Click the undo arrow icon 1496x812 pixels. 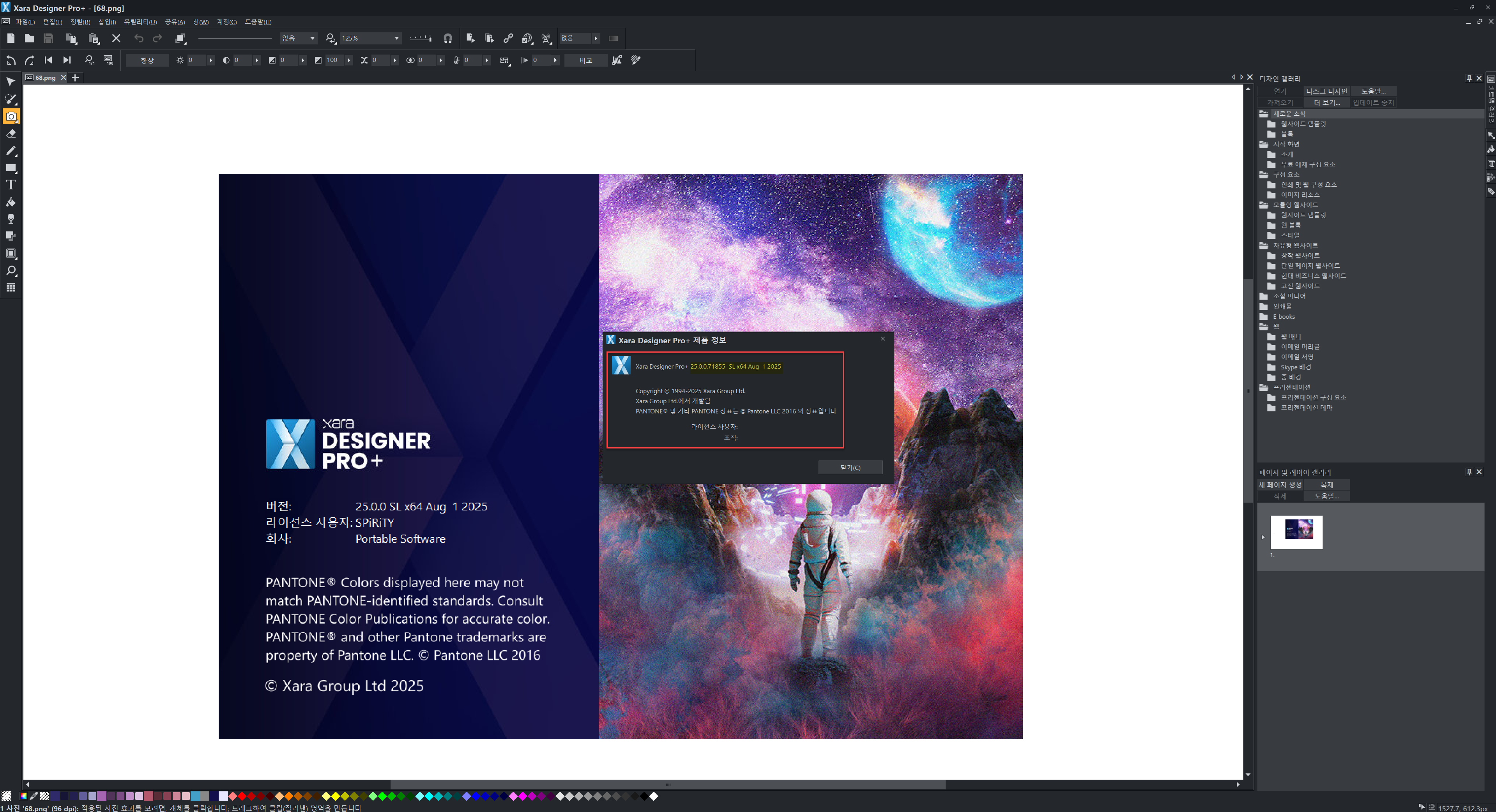(x=138, y=38)
